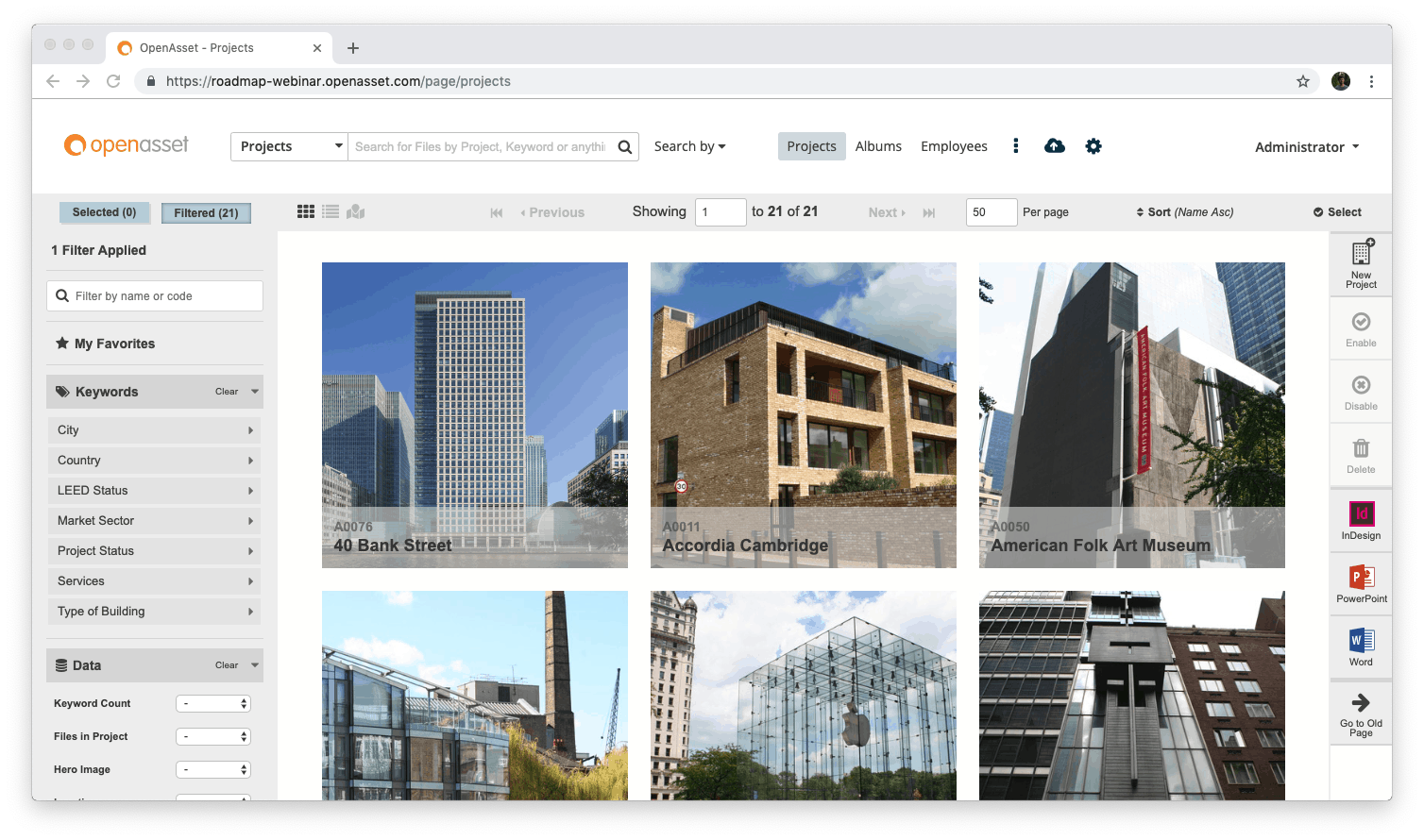Open the Accordia Cambridge project

pyautogui.click(x=804, y=415)
